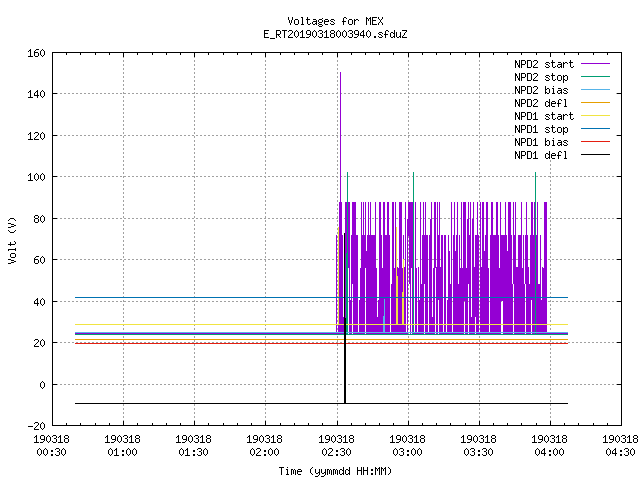Click the x-axis tick label 190318 03:00

[x=407, y=446]
